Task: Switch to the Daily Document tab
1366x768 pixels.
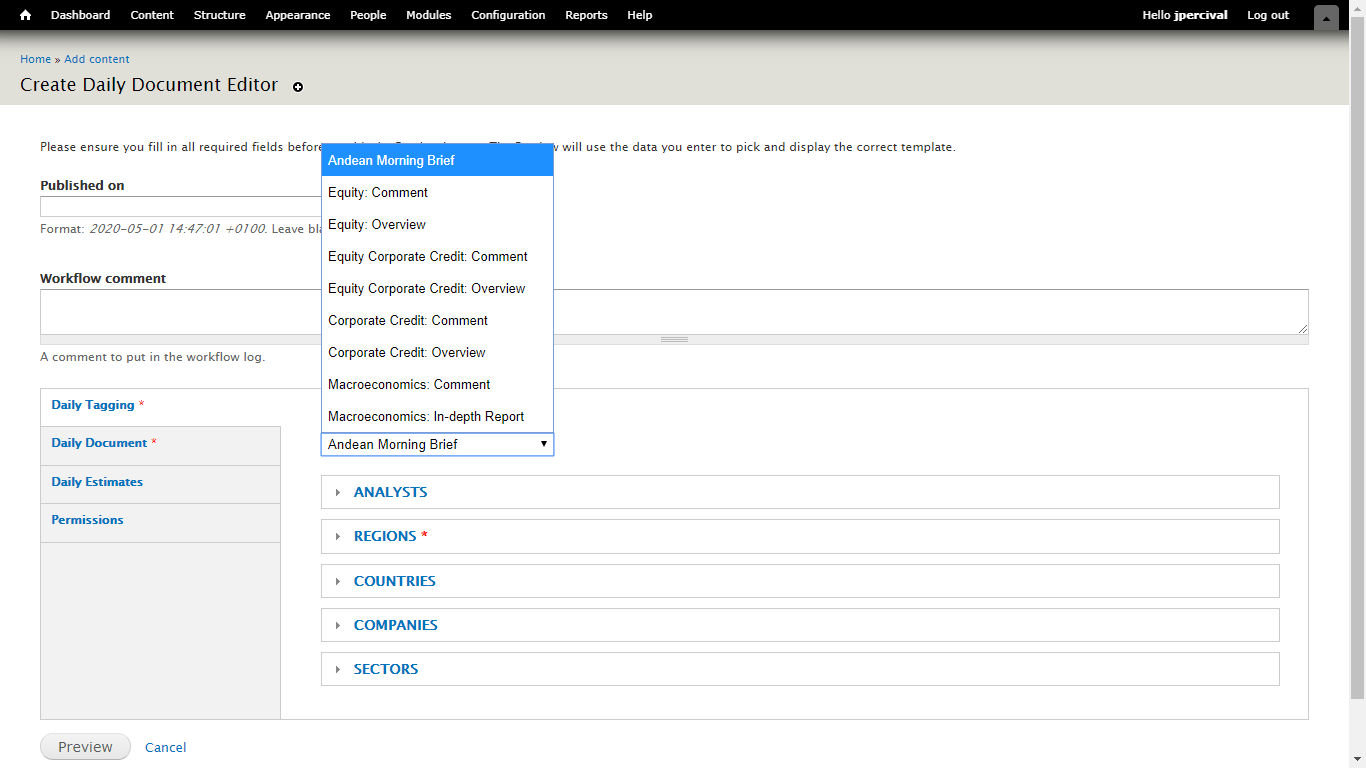Action: coord(99,443)
